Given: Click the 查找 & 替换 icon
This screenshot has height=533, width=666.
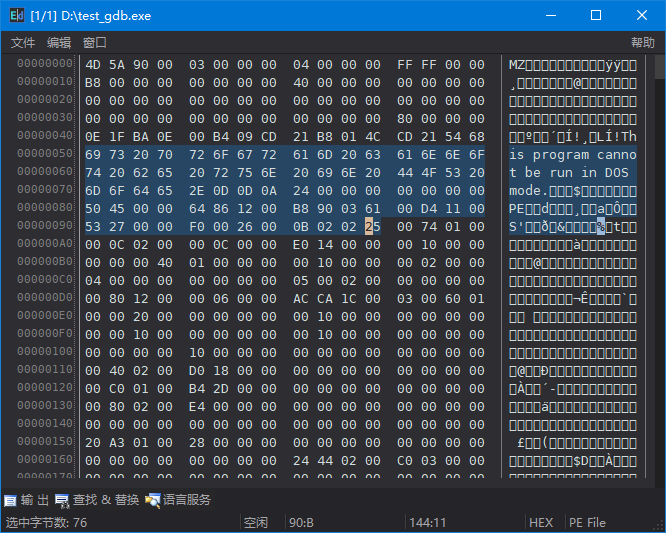Looking at the screenshot, I should coord(62,501).
